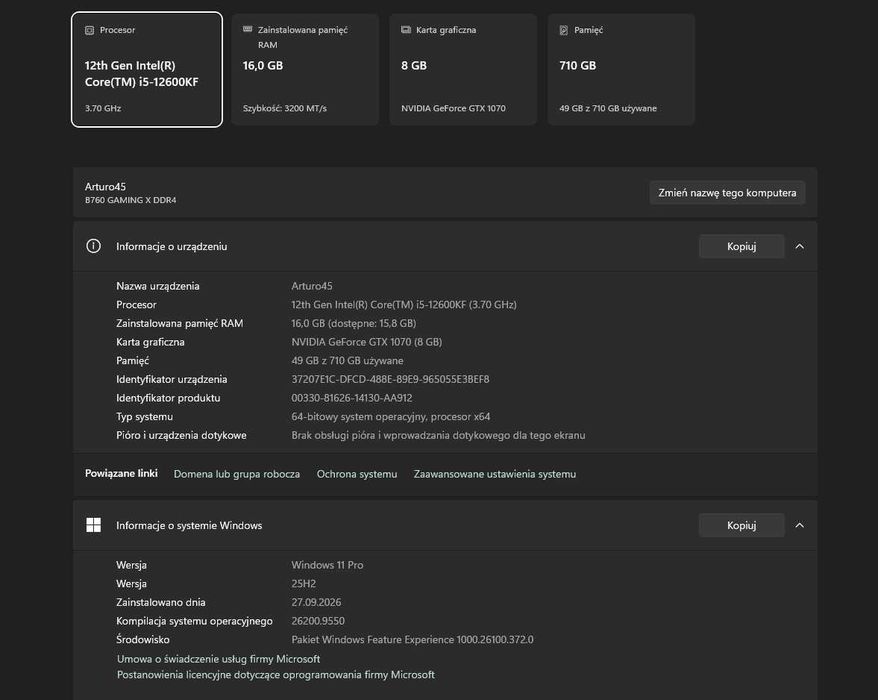
Task: Click the Informacje o urządzeniu header text
Action: click(171, 246)
